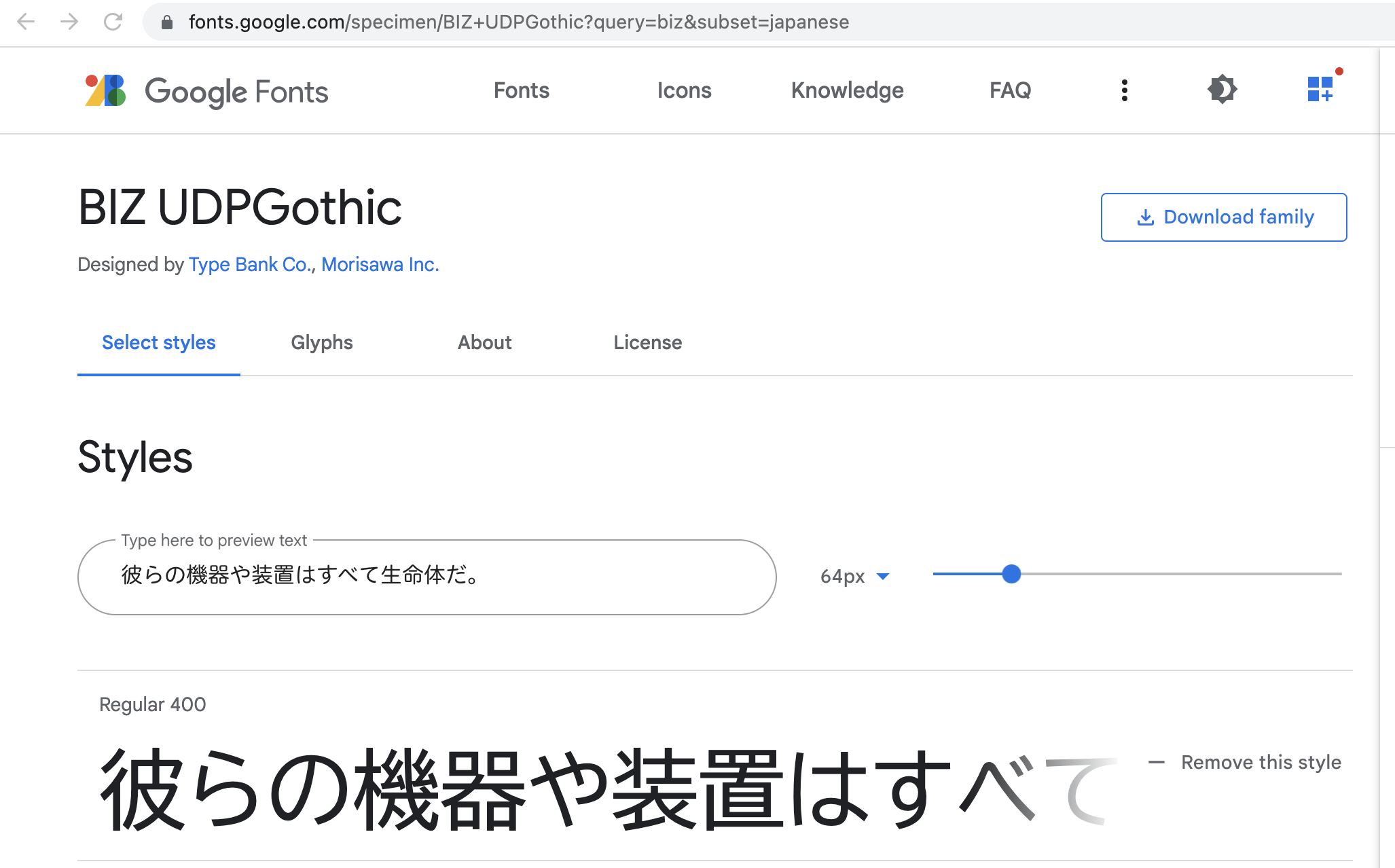1395x868 pixels.
Task: Click the Styles heading
Action: pos(135,457)
